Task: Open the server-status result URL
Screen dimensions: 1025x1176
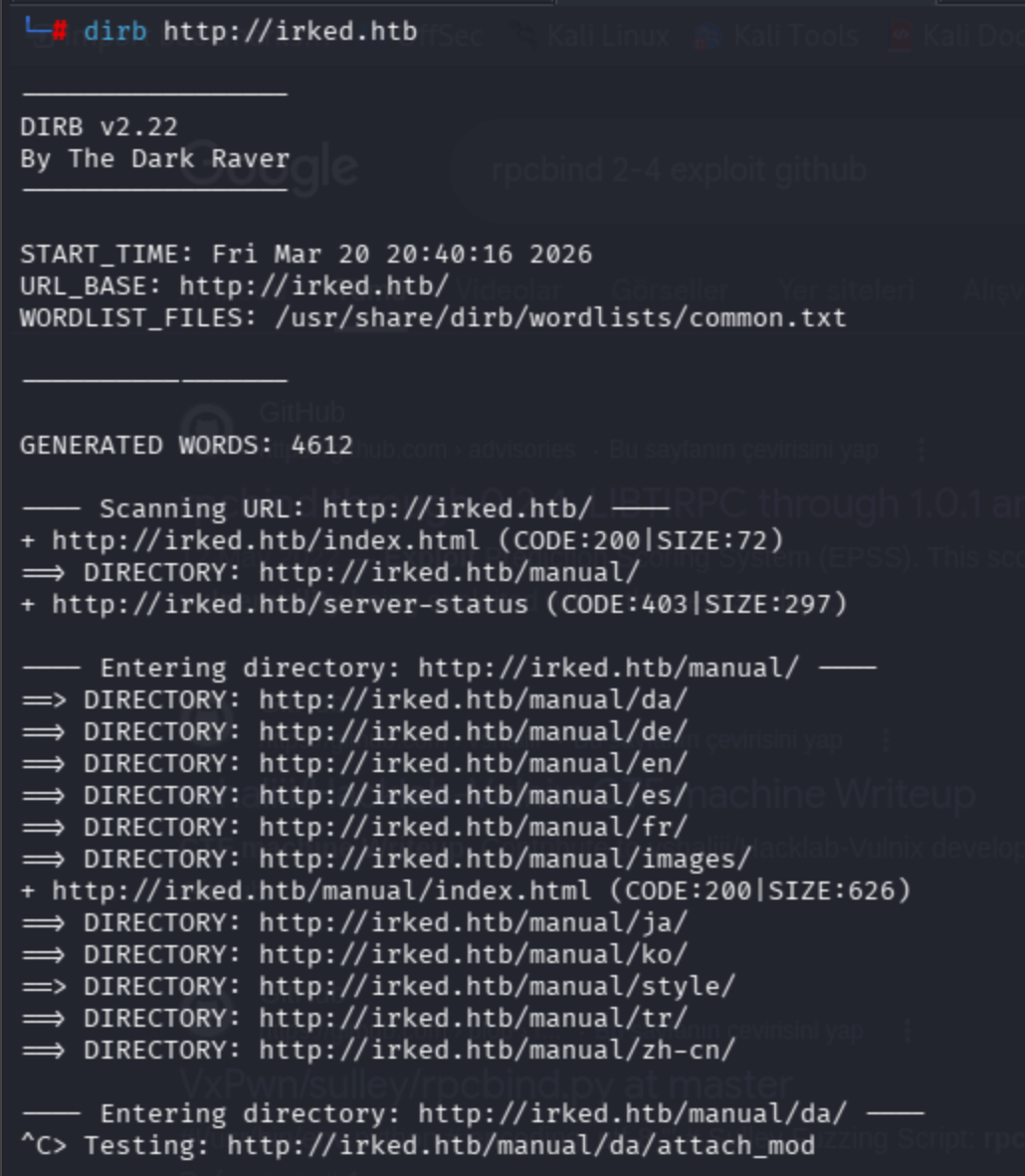Action: pos(289,604)
